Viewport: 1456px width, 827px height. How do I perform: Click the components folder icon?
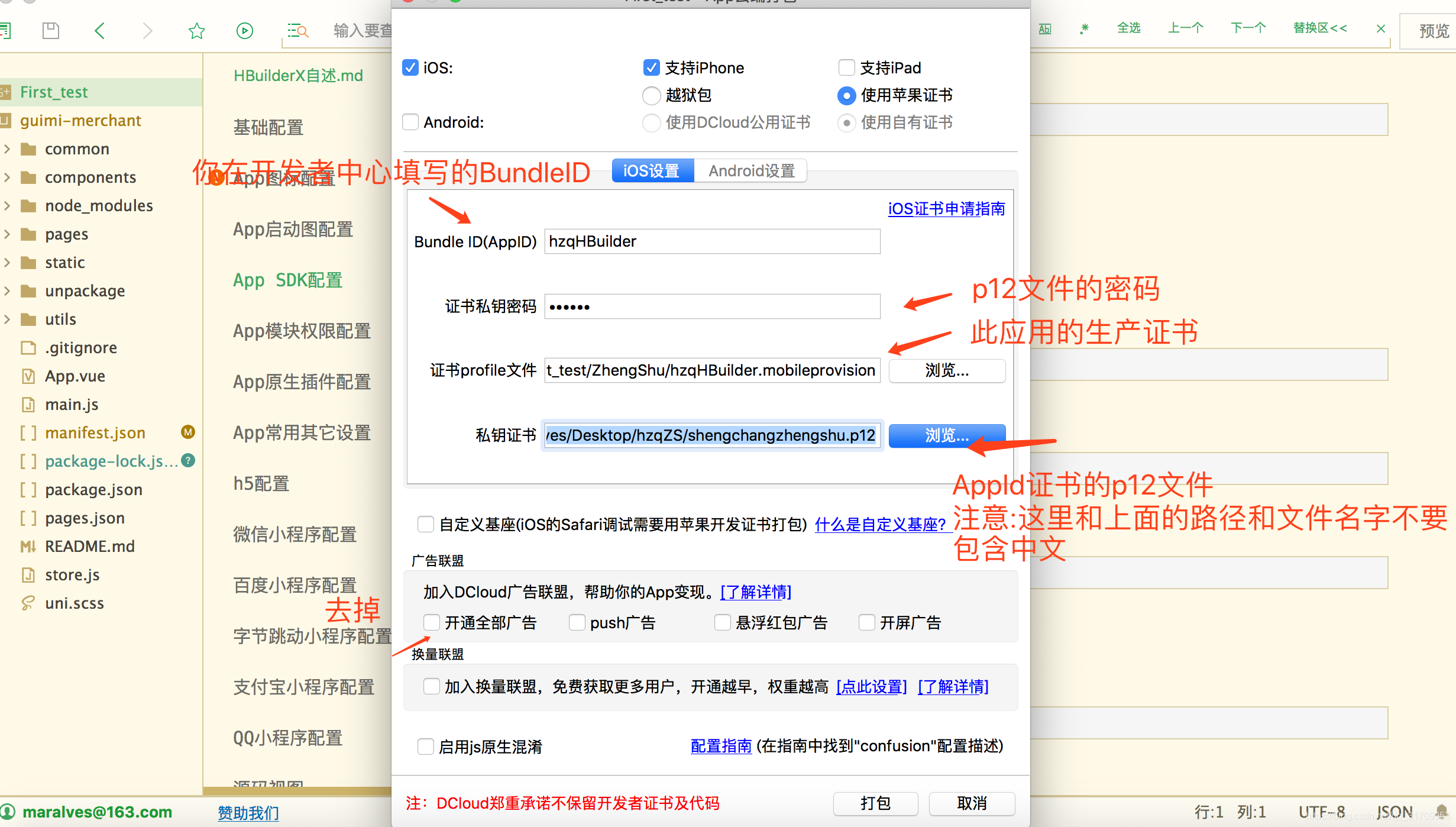point(28,177)
